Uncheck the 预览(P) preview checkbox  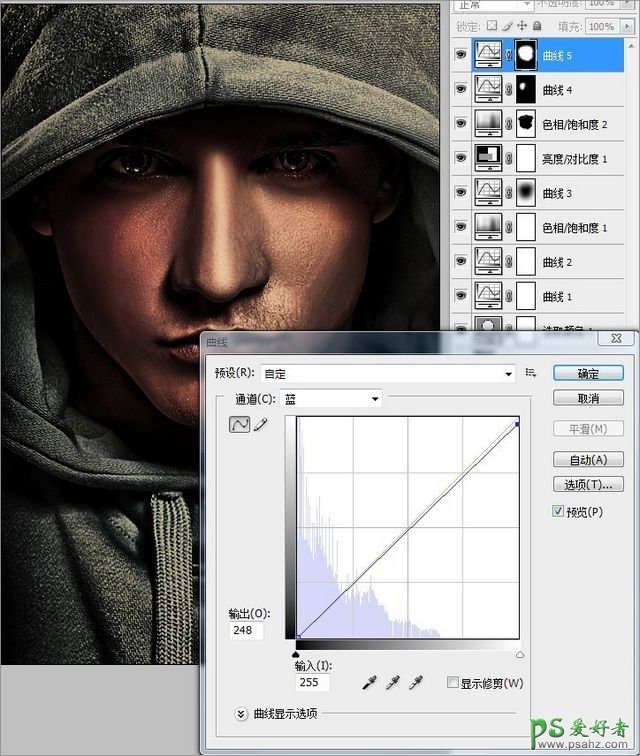tap(559, 512)
